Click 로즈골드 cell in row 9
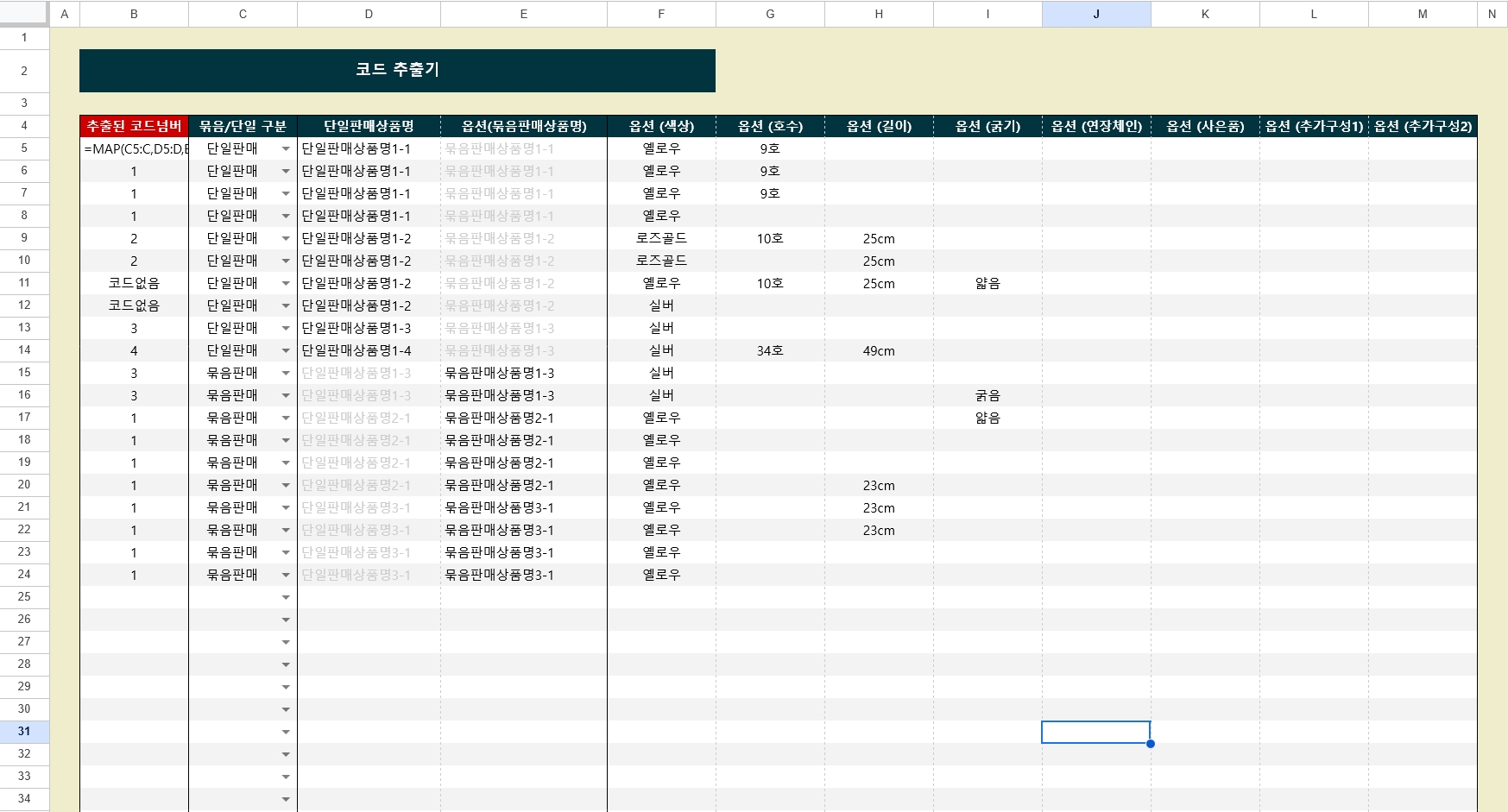 click(661, 238)
